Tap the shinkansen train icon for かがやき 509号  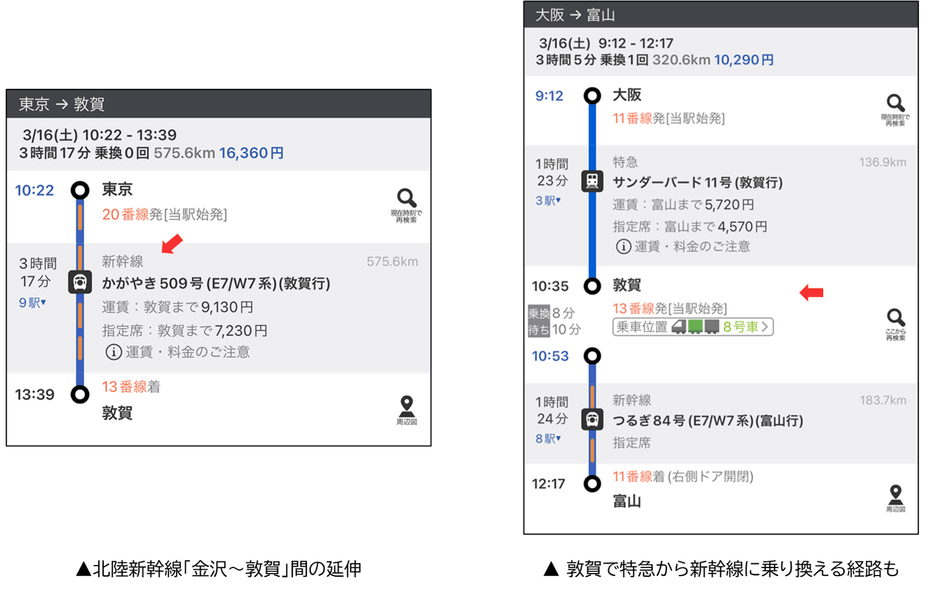(x=80, y=282)
